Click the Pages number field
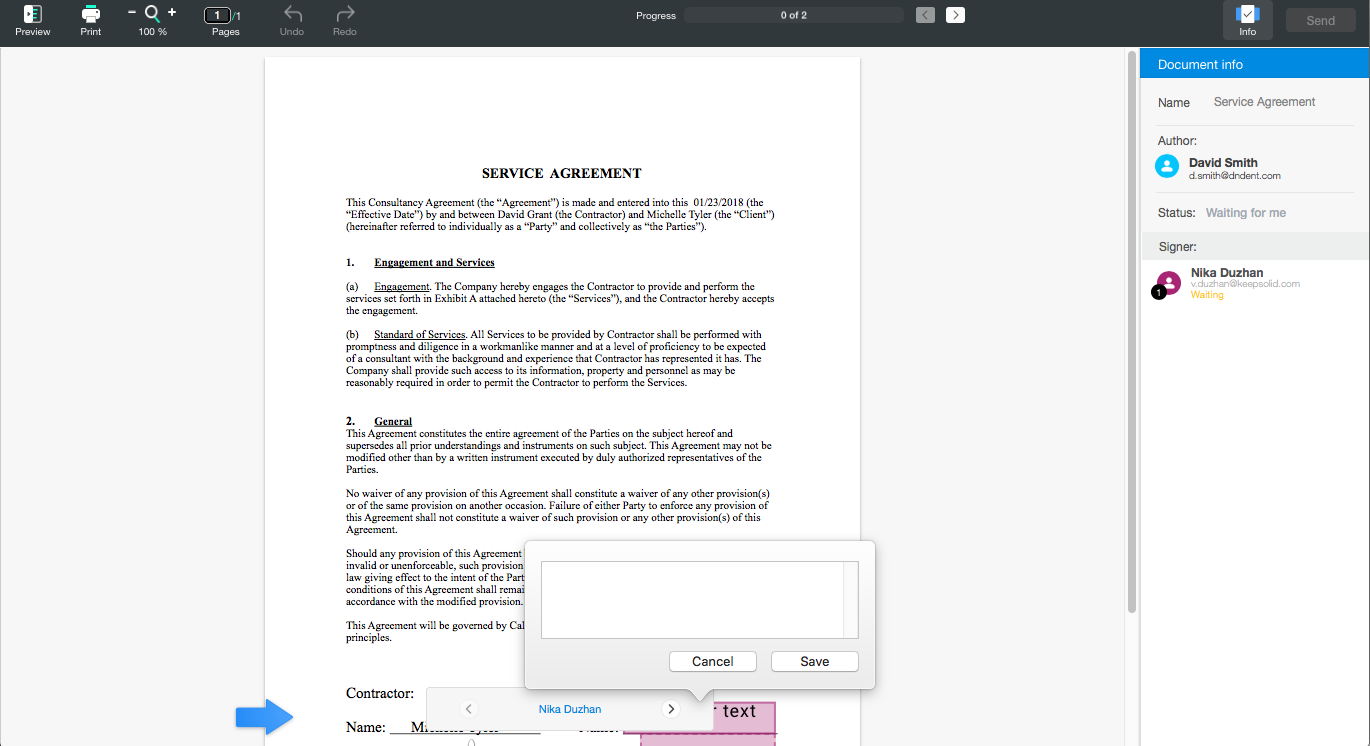Viewport: 1370px width, 746px height. 217,15
